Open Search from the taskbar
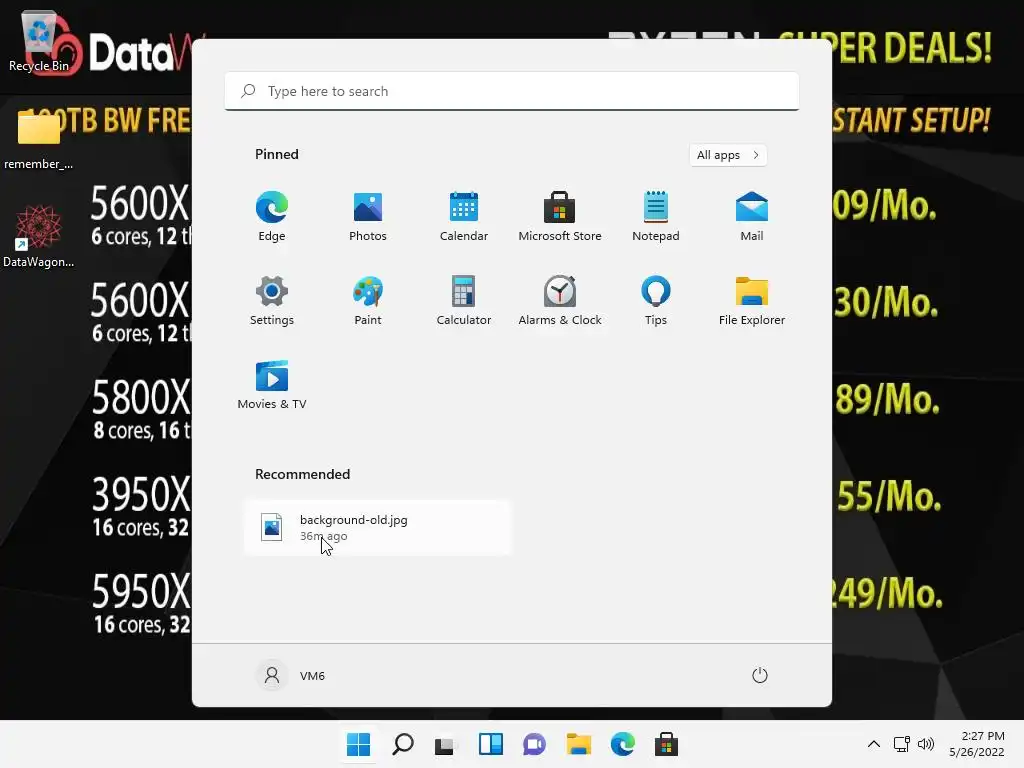 [x=403, y=744]
